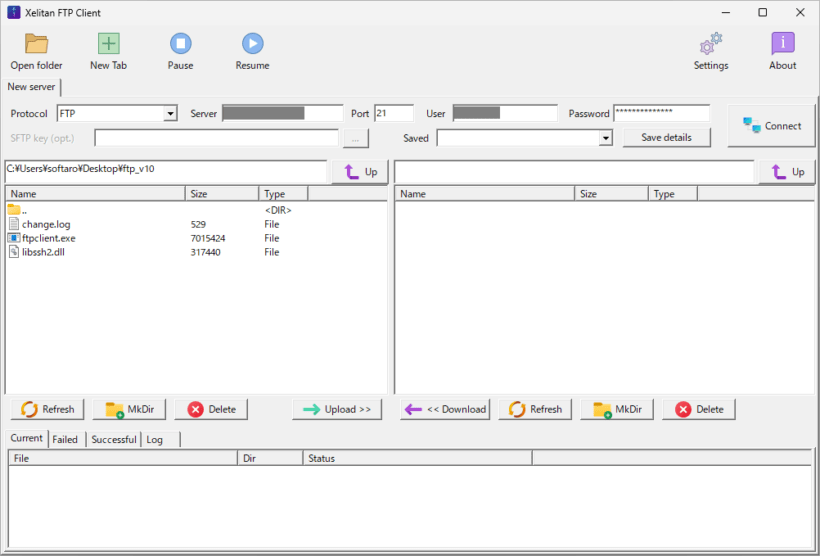This screenshot has width=820, height=556.
Task: Click the 7015424 size value
Action: 208,239
